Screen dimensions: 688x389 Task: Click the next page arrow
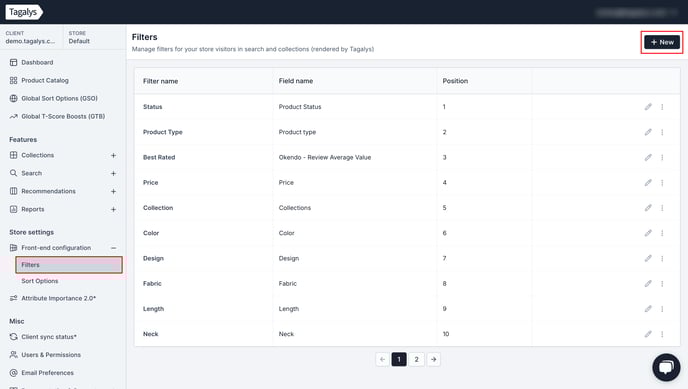pos(434,359)
